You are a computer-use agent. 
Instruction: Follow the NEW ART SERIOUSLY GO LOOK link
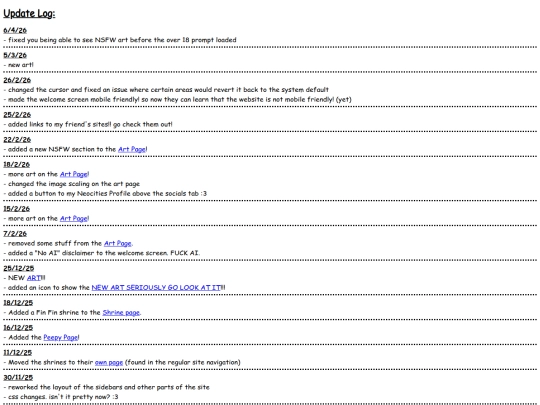click(156, 287)
